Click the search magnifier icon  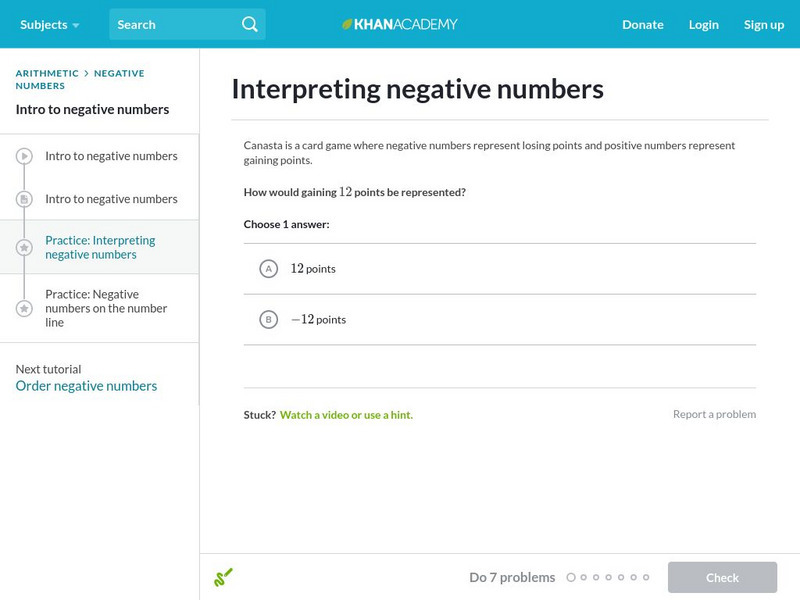[x=249, y=24]
